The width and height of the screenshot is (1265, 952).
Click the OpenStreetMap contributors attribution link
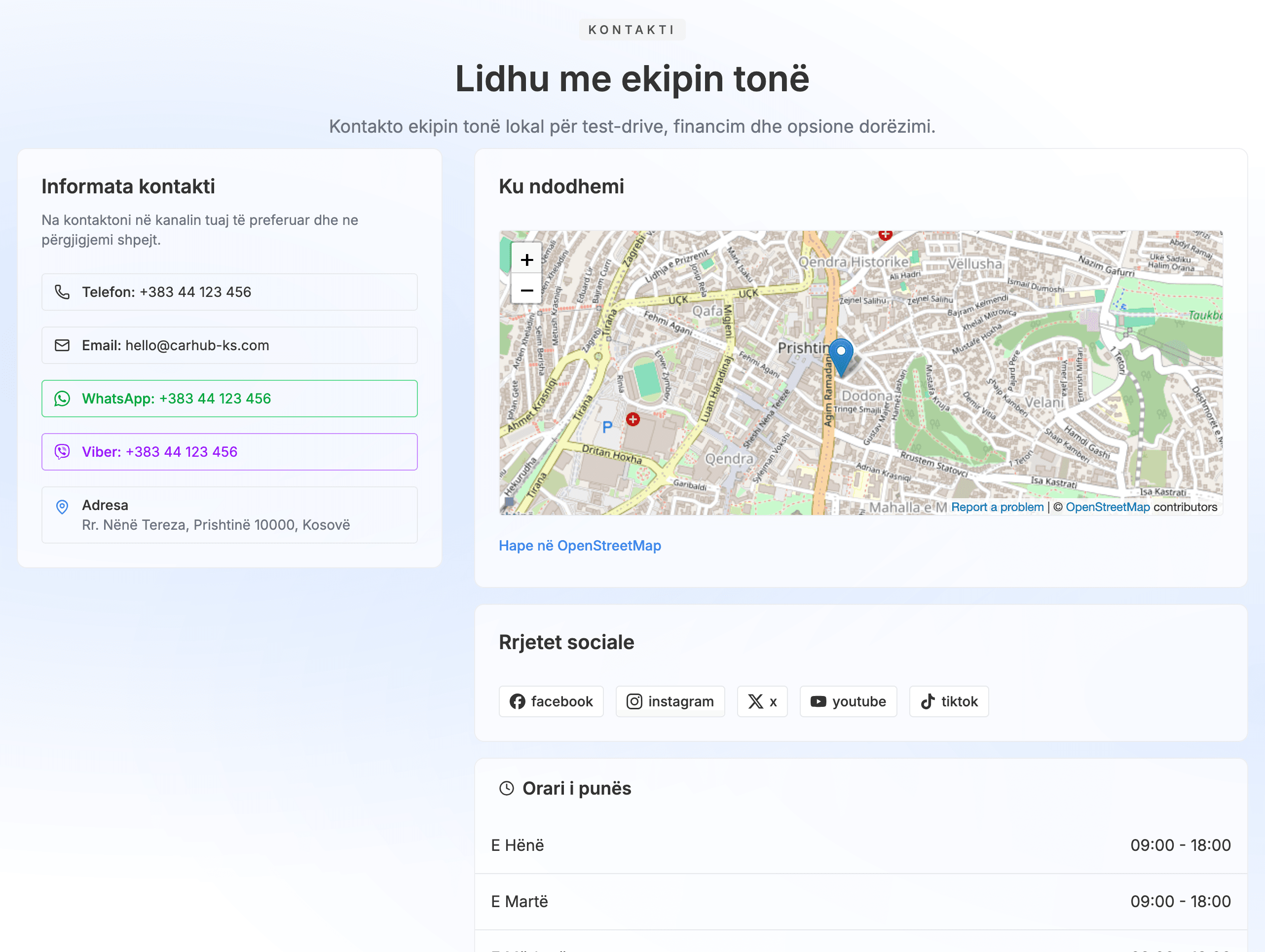pyautogui.click(x=1107, y=507)
